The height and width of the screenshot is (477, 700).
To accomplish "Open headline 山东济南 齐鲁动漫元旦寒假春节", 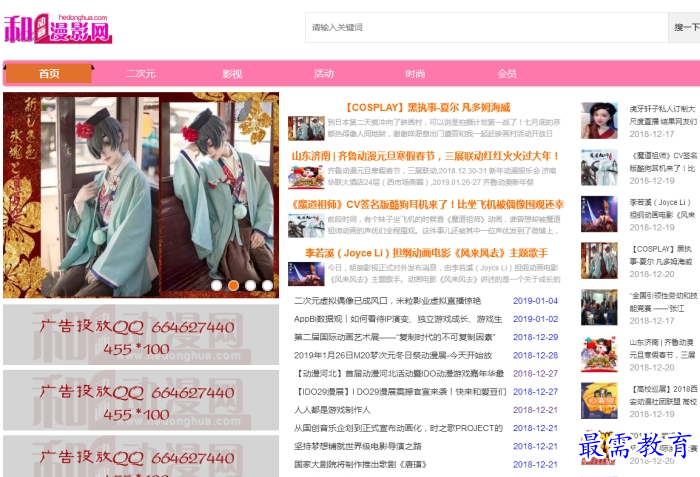I will [425, 156].
